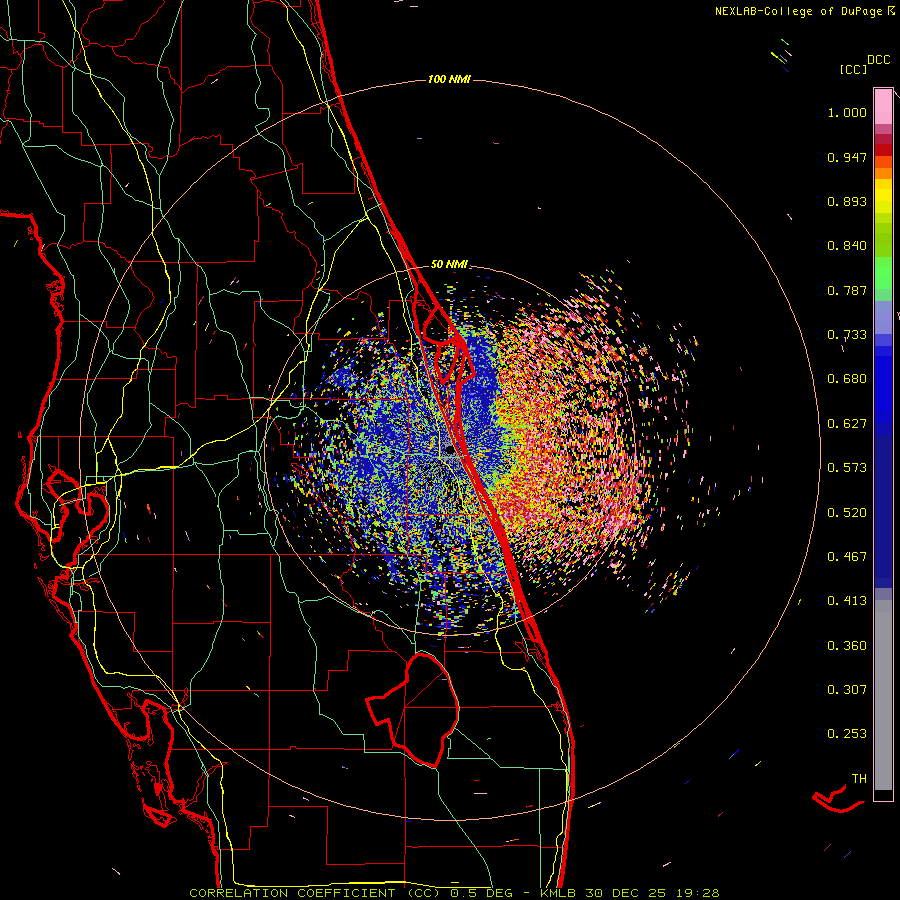Click the 100 NMI range ring label
The width and height of the screenshot is (900, 900).
pyautogui.click(x=449, y=79)
